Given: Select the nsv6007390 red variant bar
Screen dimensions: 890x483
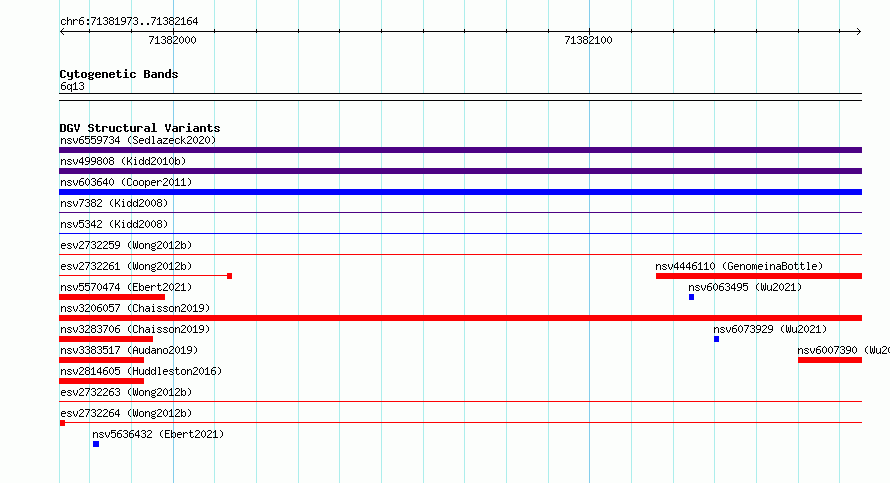Looking at the screenshot, I should click(x=830, y=360).
